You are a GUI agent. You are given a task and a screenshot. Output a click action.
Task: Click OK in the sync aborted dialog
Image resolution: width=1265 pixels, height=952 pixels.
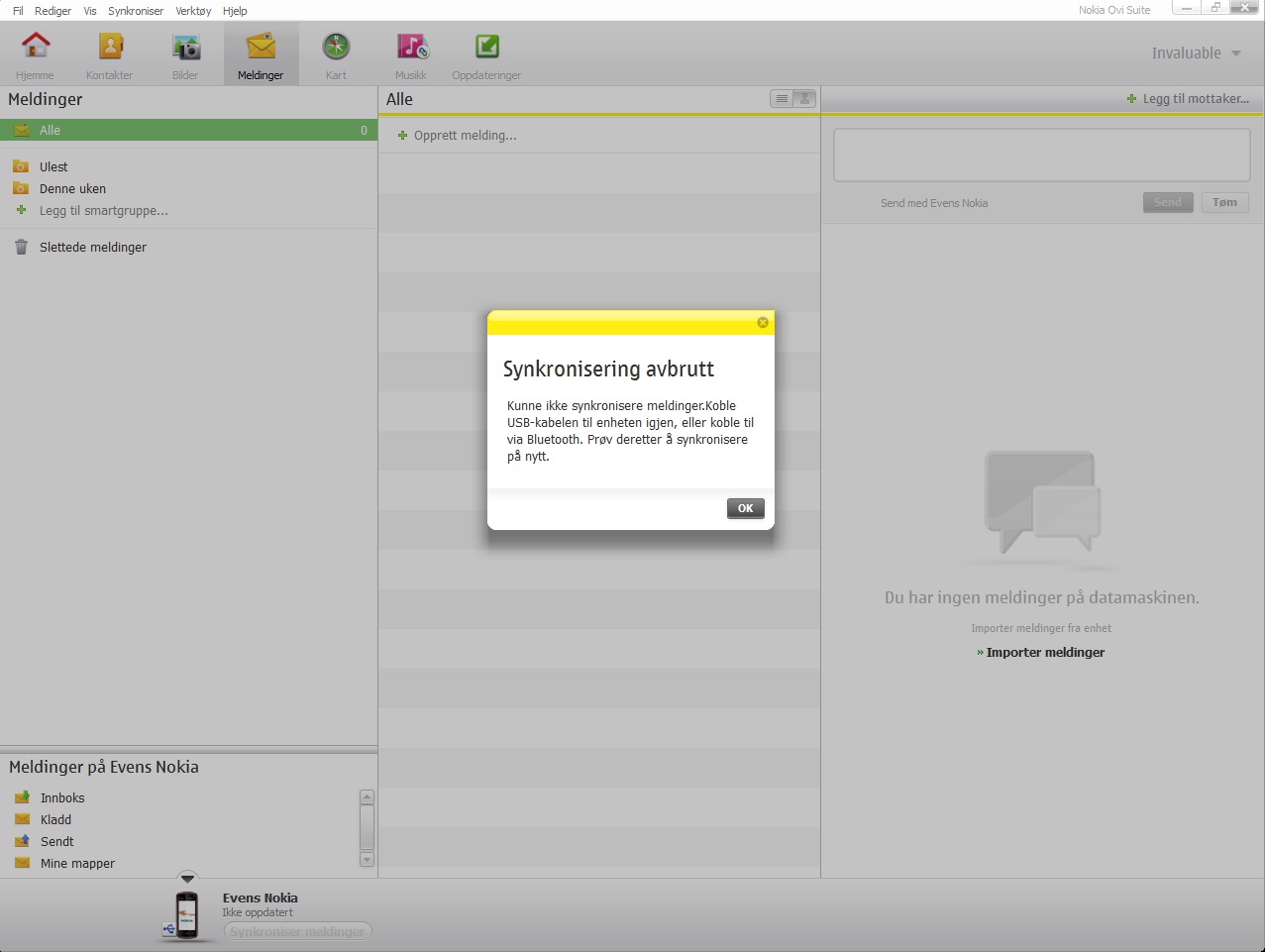tap(746, 508)
